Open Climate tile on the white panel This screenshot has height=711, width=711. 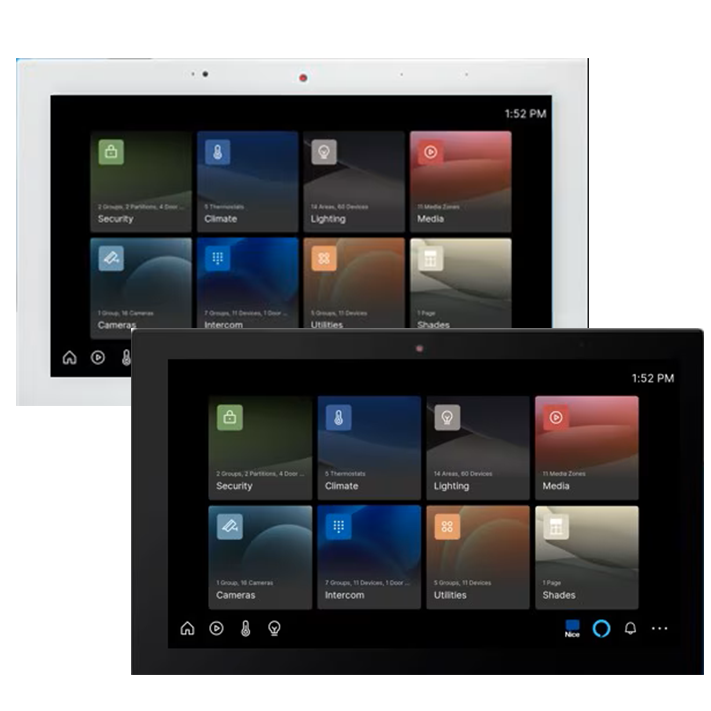pyautogui.click(x=247, y=181)
